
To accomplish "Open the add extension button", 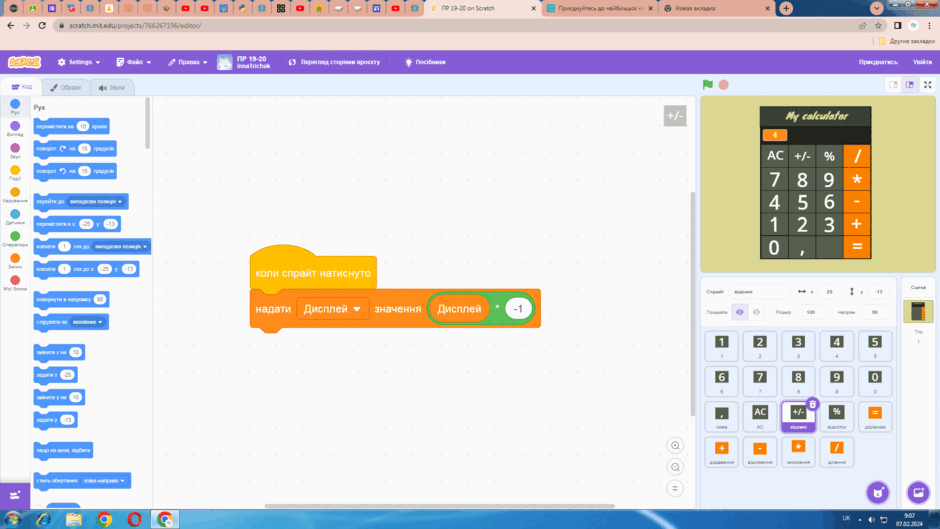I will (15, 495).
